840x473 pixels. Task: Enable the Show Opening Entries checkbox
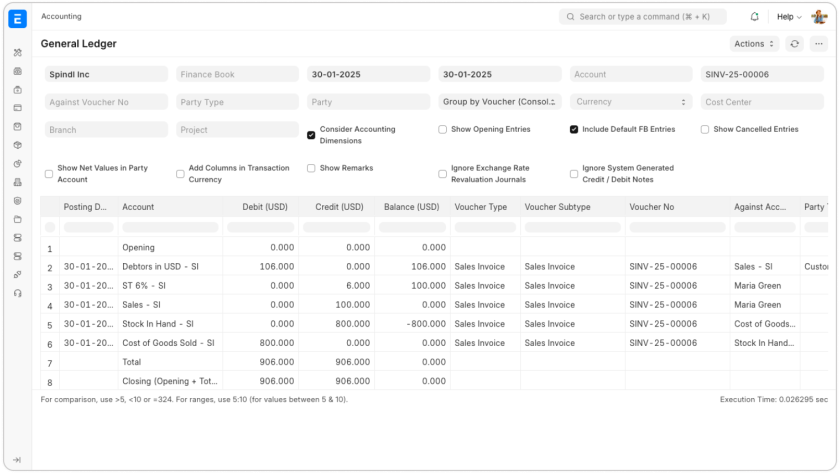pos(443,129)
